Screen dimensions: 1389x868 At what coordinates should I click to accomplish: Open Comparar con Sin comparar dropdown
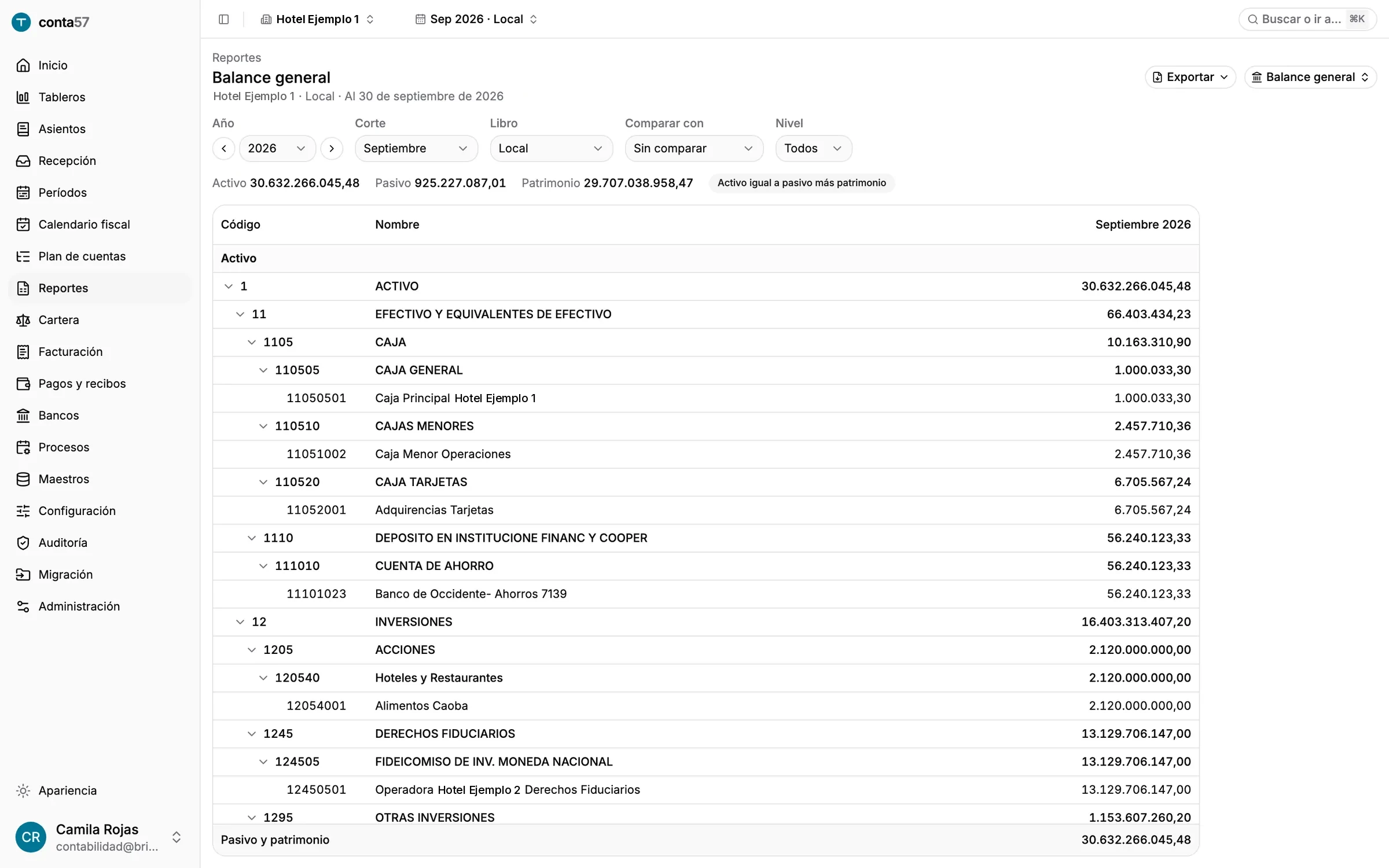tap(694, 149)
